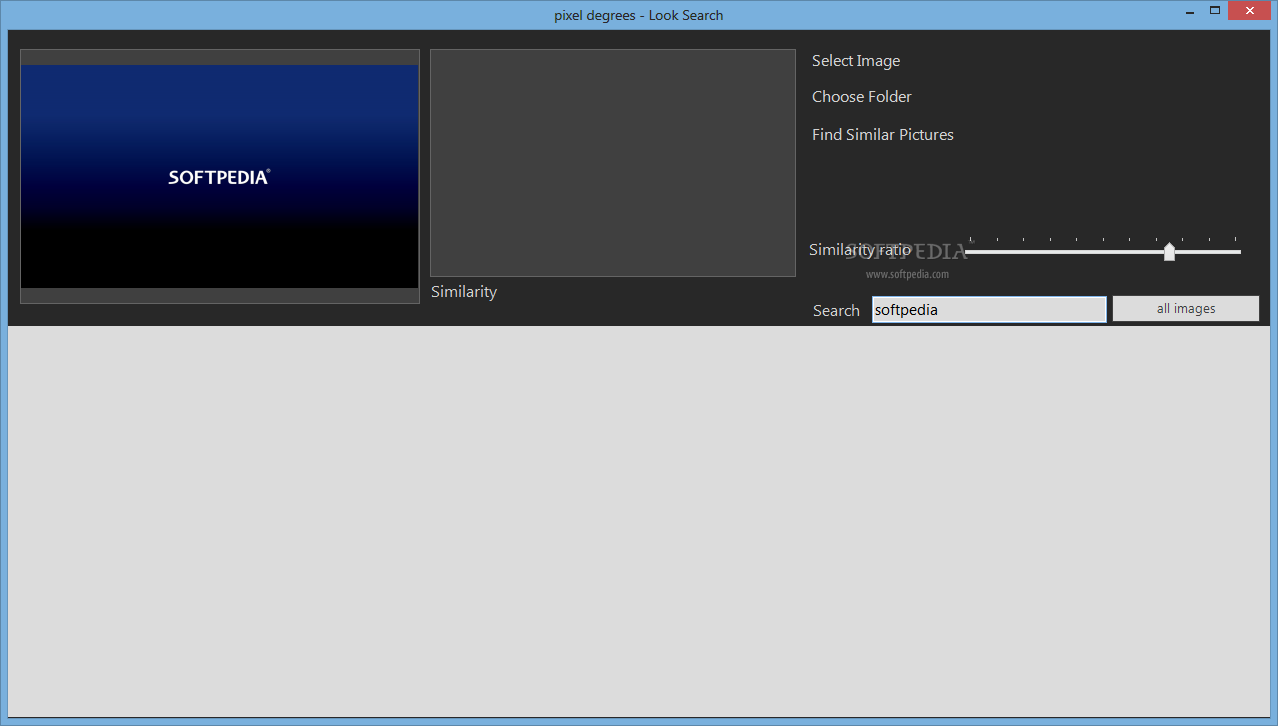Viewport: 1278px width, 726px height.
Task: Start Find Similar Pictures
Action: click(x=883, y=135)
